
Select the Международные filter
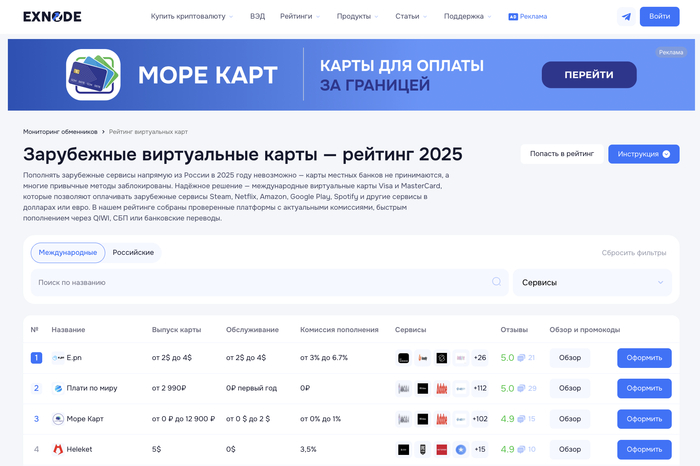[x=67, y=252]
